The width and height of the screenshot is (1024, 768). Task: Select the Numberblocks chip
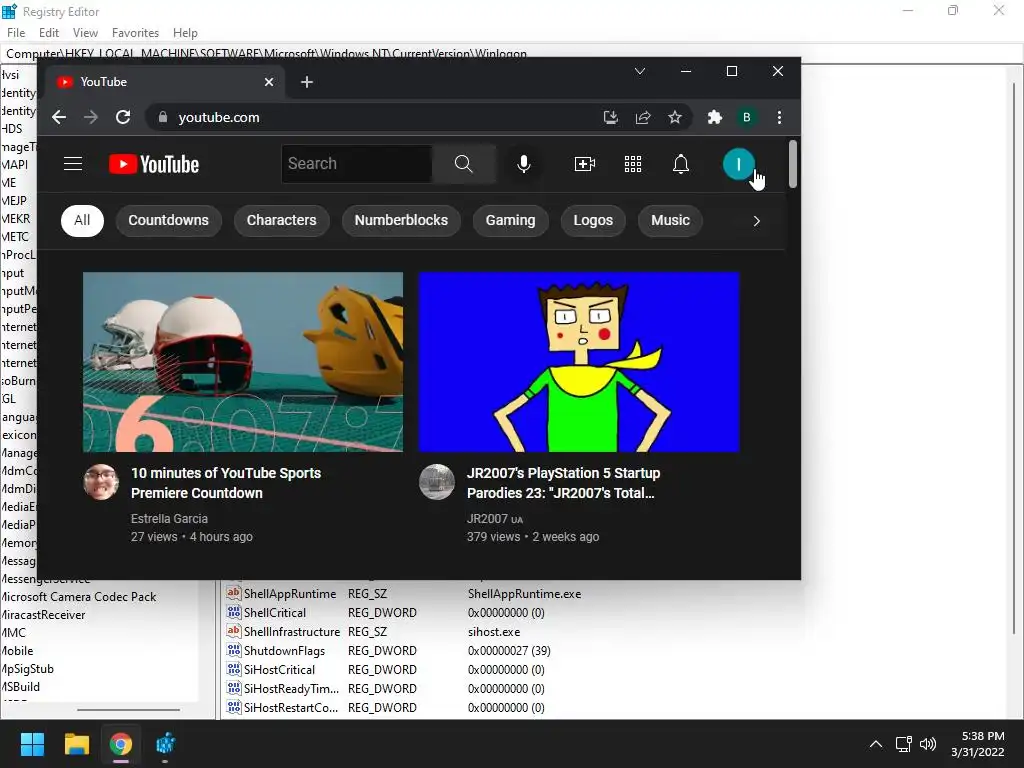tap(401, 220)
